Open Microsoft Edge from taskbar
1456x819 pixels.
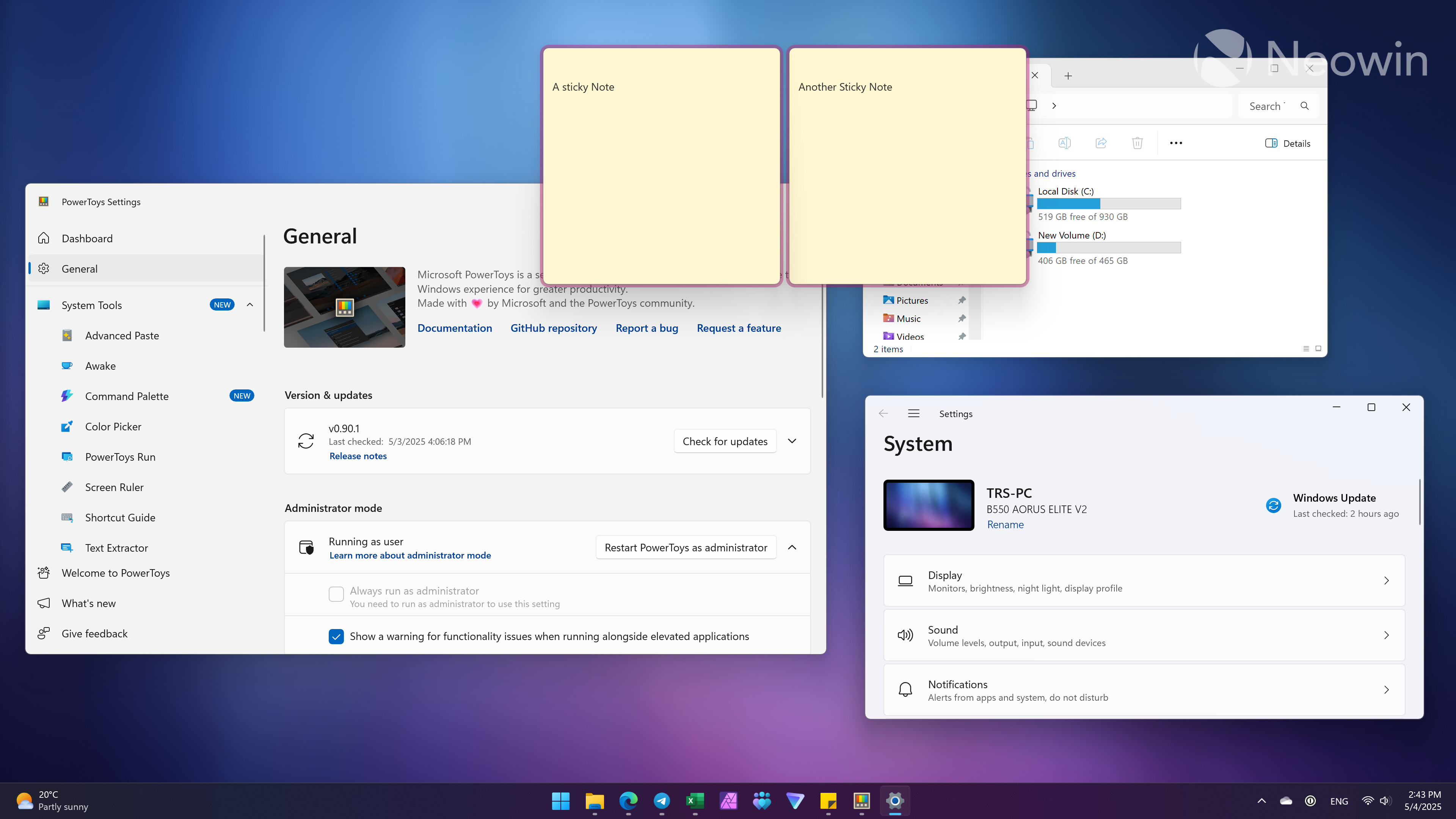tap(628, 800)
